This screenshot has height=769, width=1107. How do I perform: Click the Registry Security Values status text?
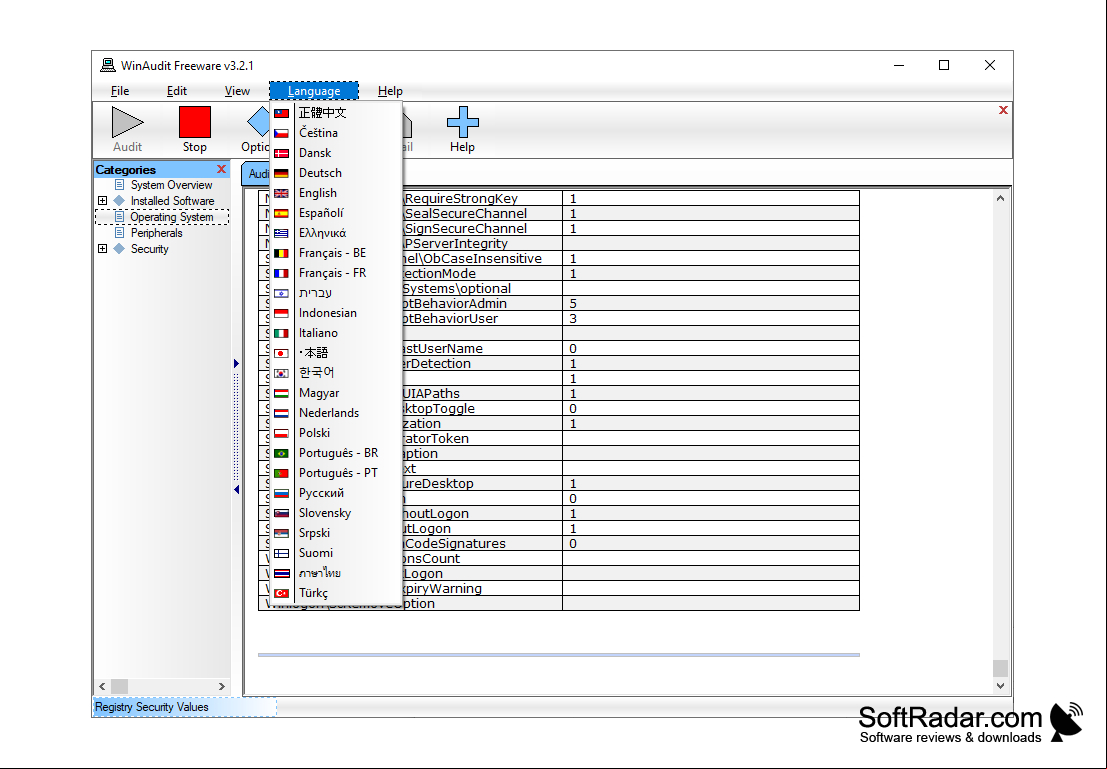(x=152, y=707)
